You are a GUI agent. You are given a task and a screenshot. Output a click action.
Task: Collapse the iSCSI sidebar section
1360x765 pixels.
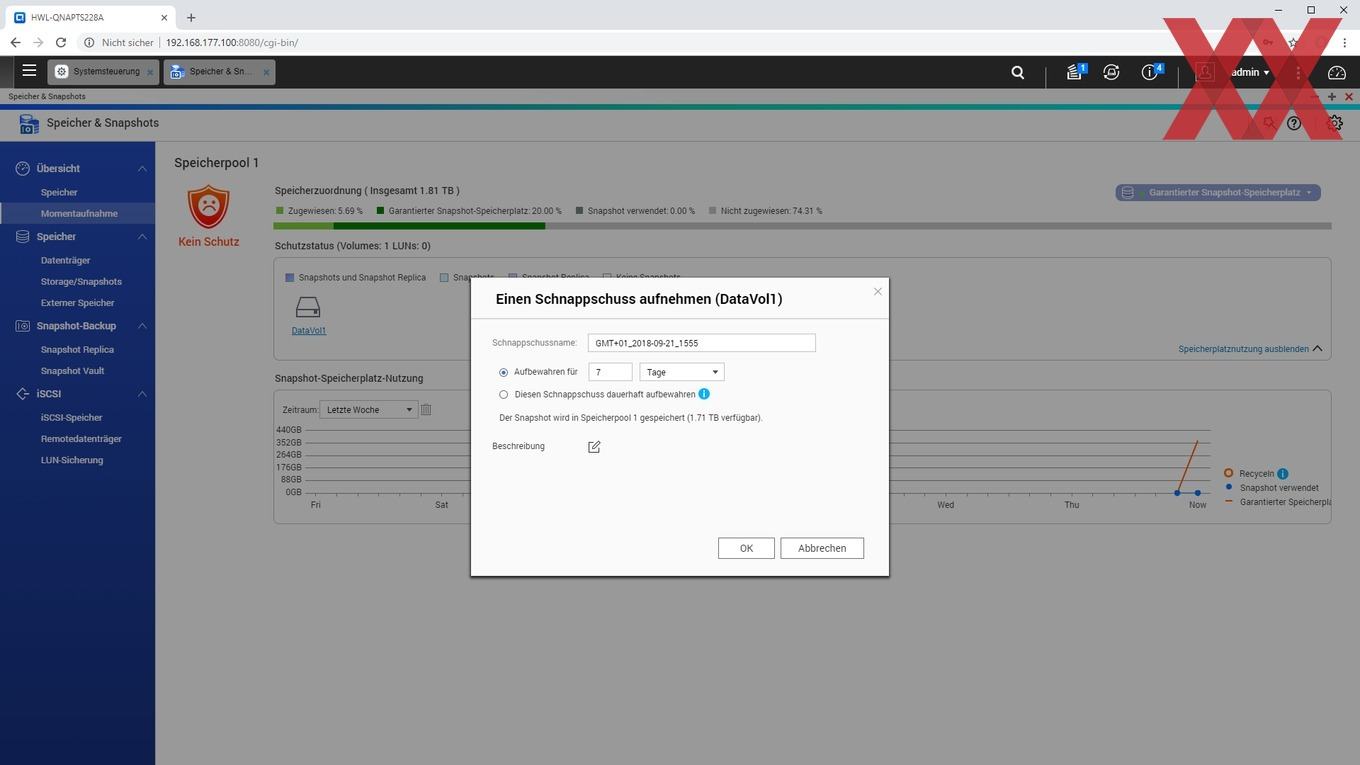pyautogui.click(x=142, y=394)
